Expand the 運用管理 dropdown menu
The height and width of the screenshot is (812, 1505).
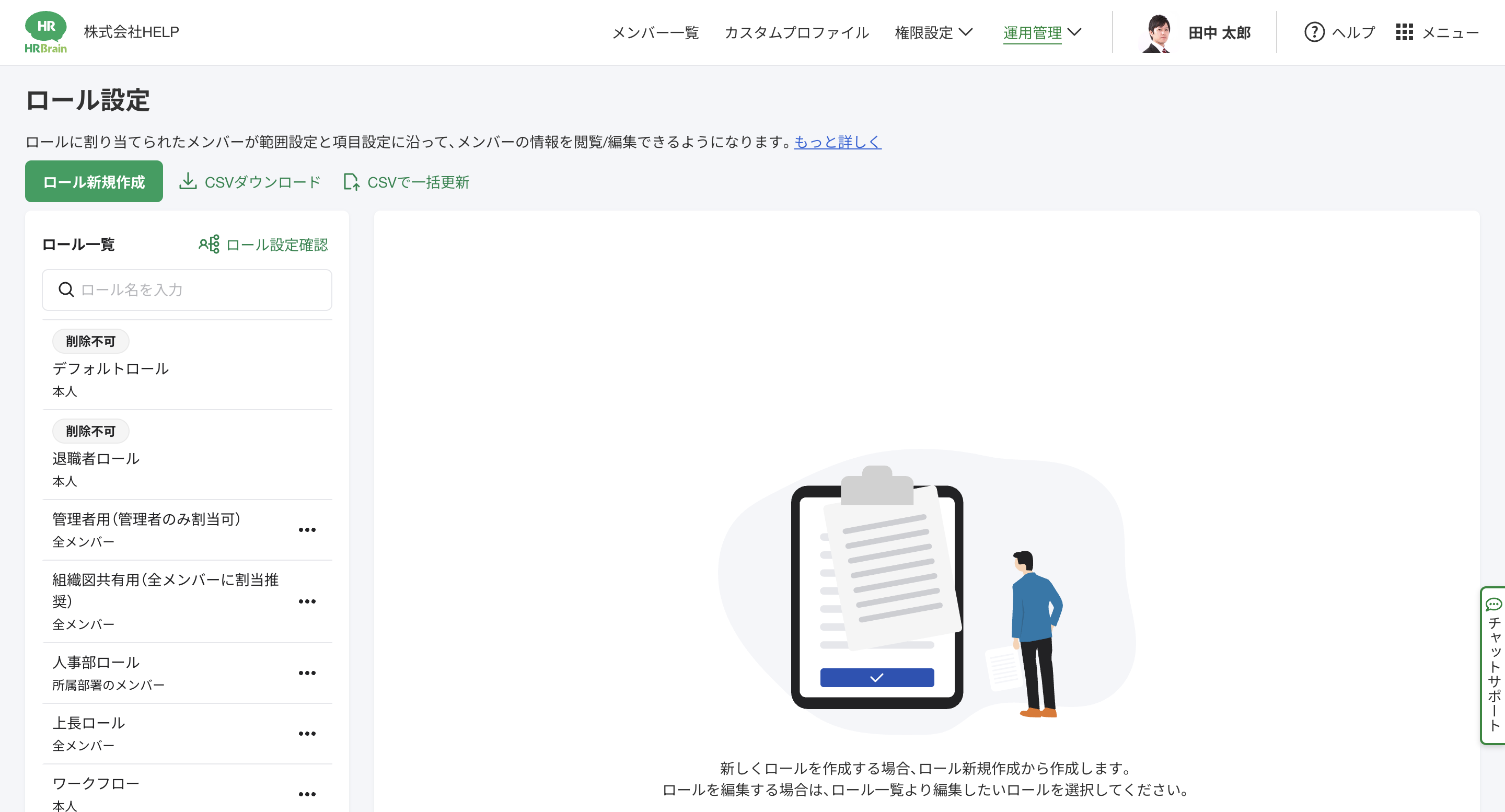pos(1041,32)
